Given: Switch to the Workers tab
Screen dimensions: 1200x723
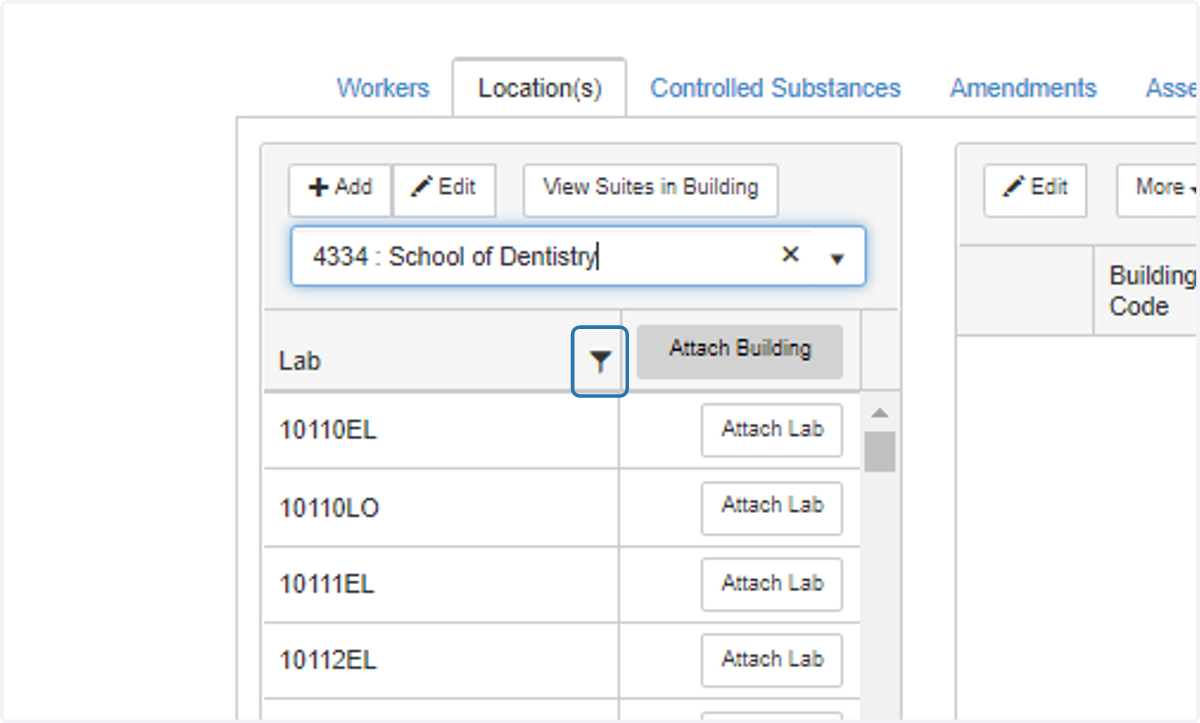Looking at the screenshot, I should tap(383, 89).
